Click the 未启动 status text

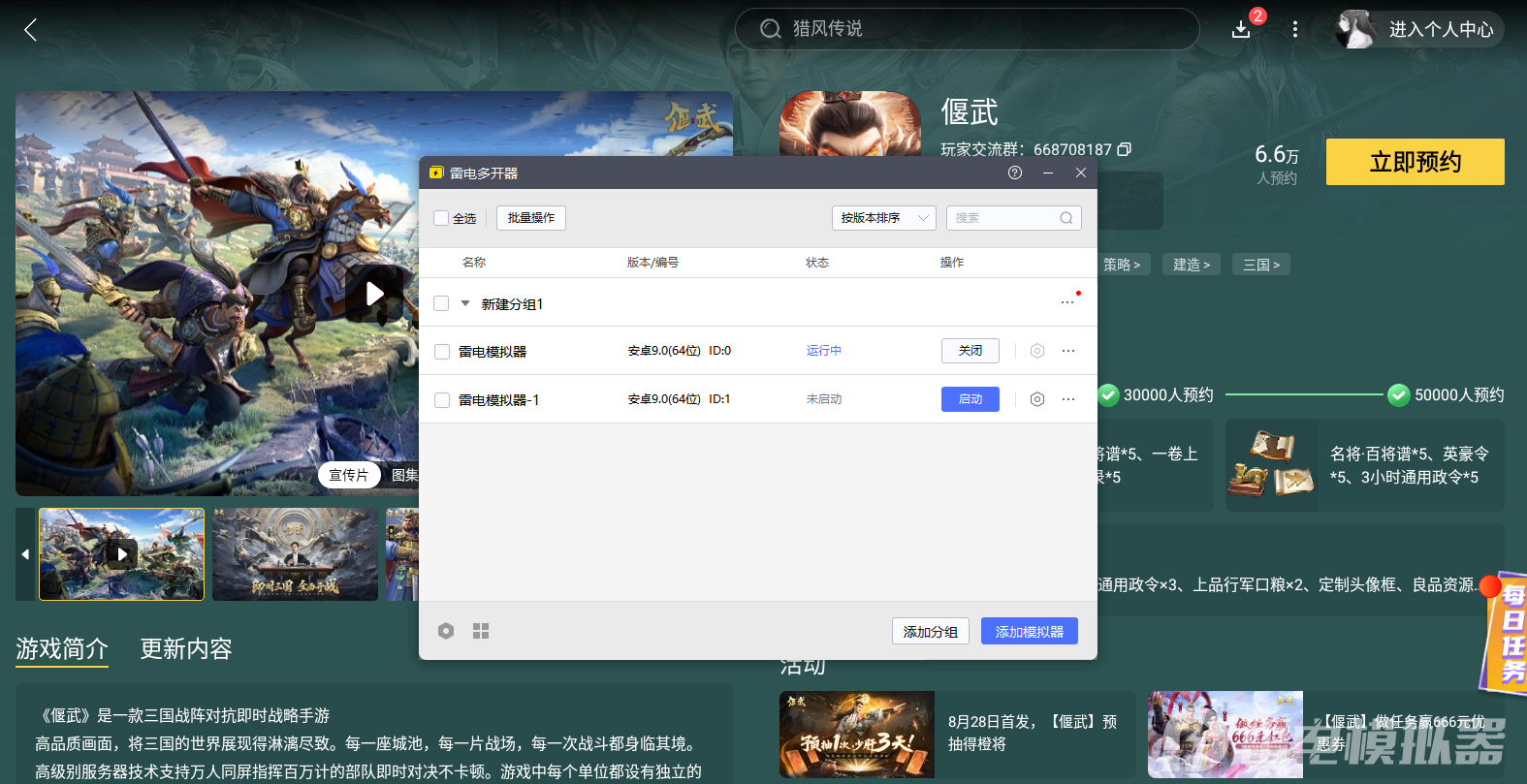point(824,399)
